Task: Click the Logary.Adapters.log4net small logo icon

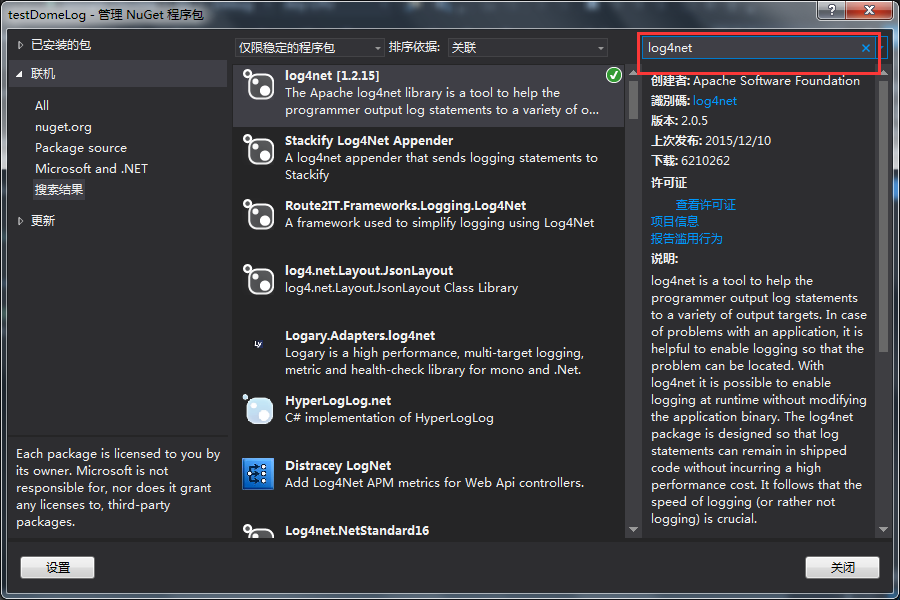Action: tap(258, 344)
